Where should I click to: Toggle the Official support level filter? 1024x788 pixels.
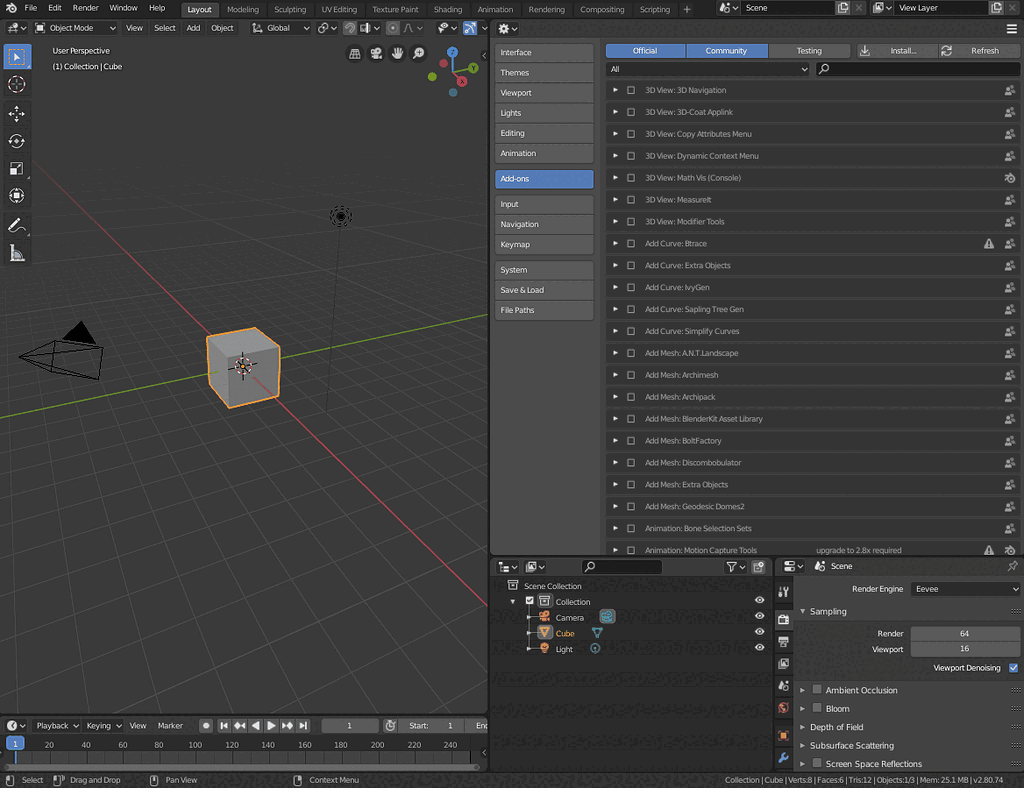pos(645,51)
